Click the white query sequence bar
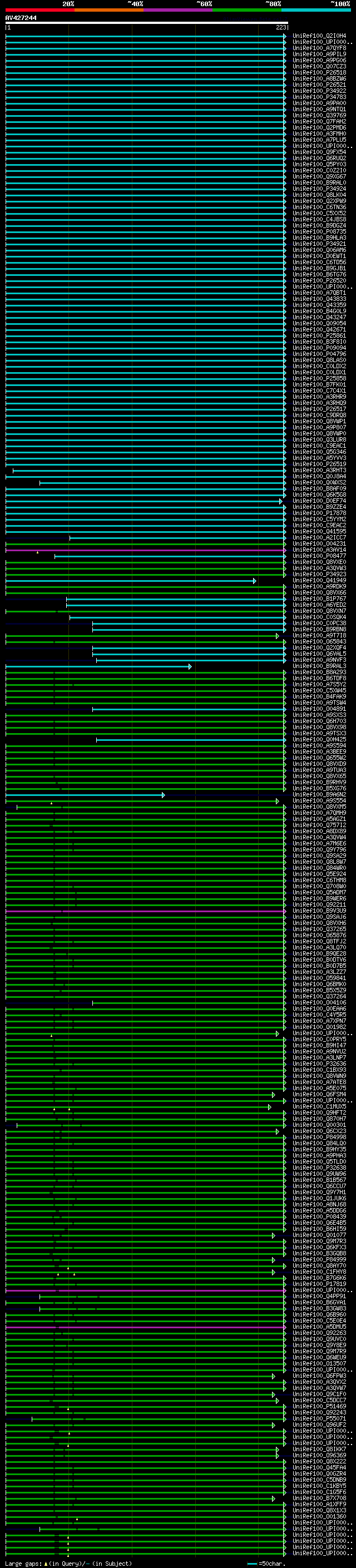356x1568 pixels. pyautogui.click(x=147, y=22)
